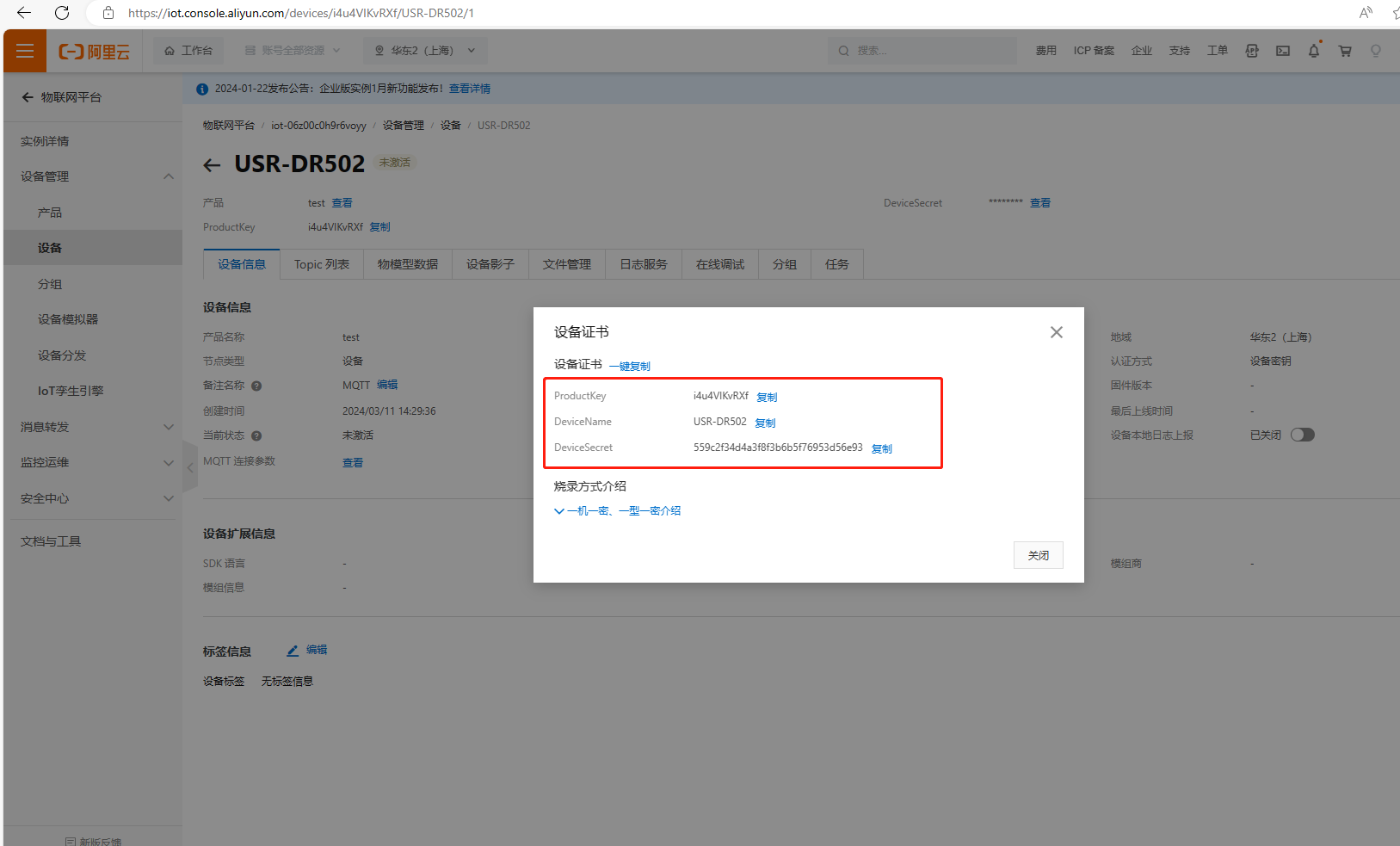Launch the Cloud Shell terminal icon
1400x846 pixels.
tap(1282, 51)
